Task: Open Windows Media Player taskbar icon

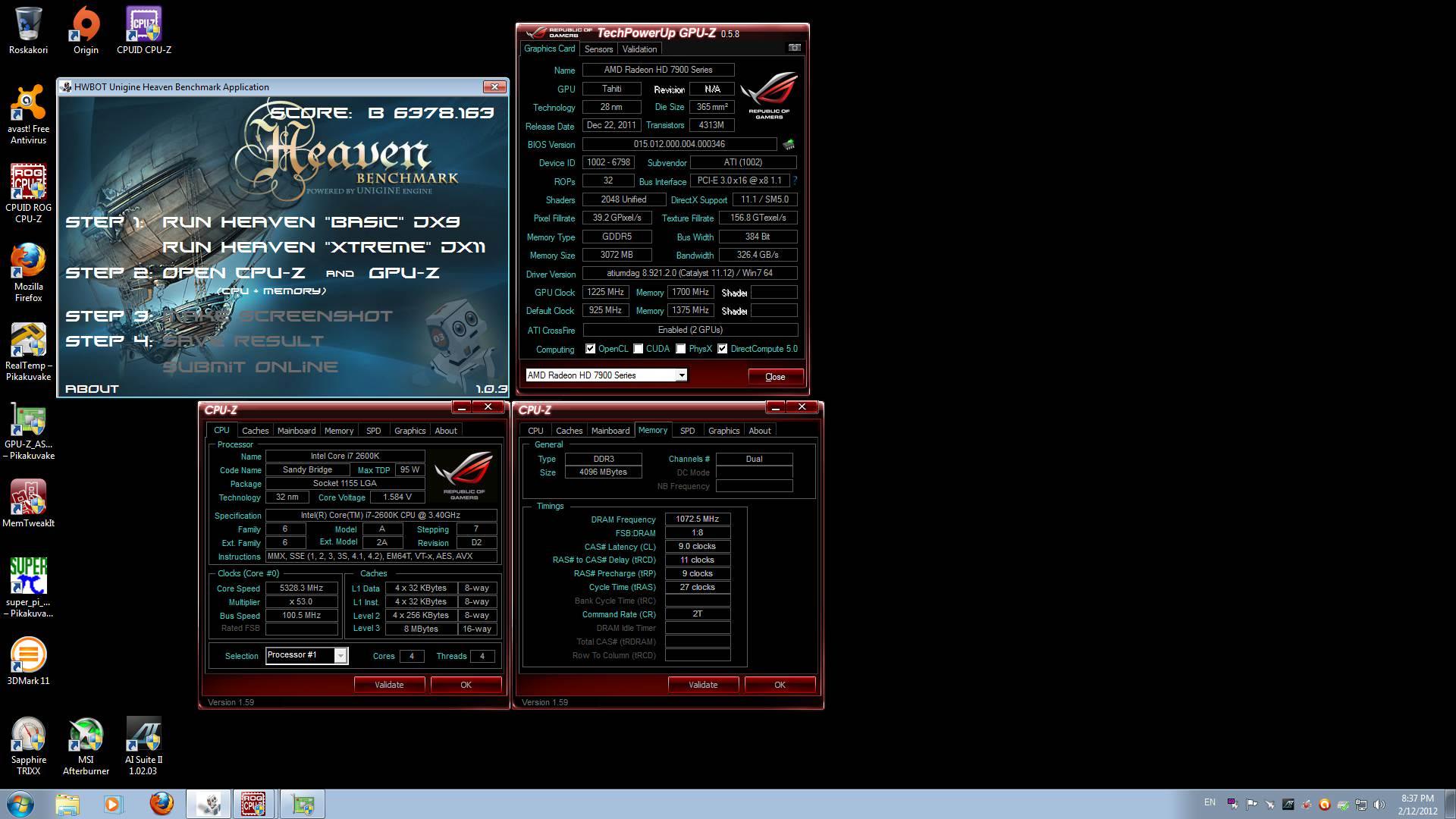Action: [113, 804]
